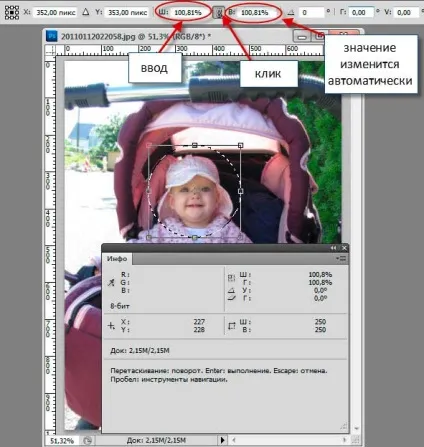Click the X position field showing 352,00 пикс
The width and height of the screenshot is (424, 447).
pos(56,13)
